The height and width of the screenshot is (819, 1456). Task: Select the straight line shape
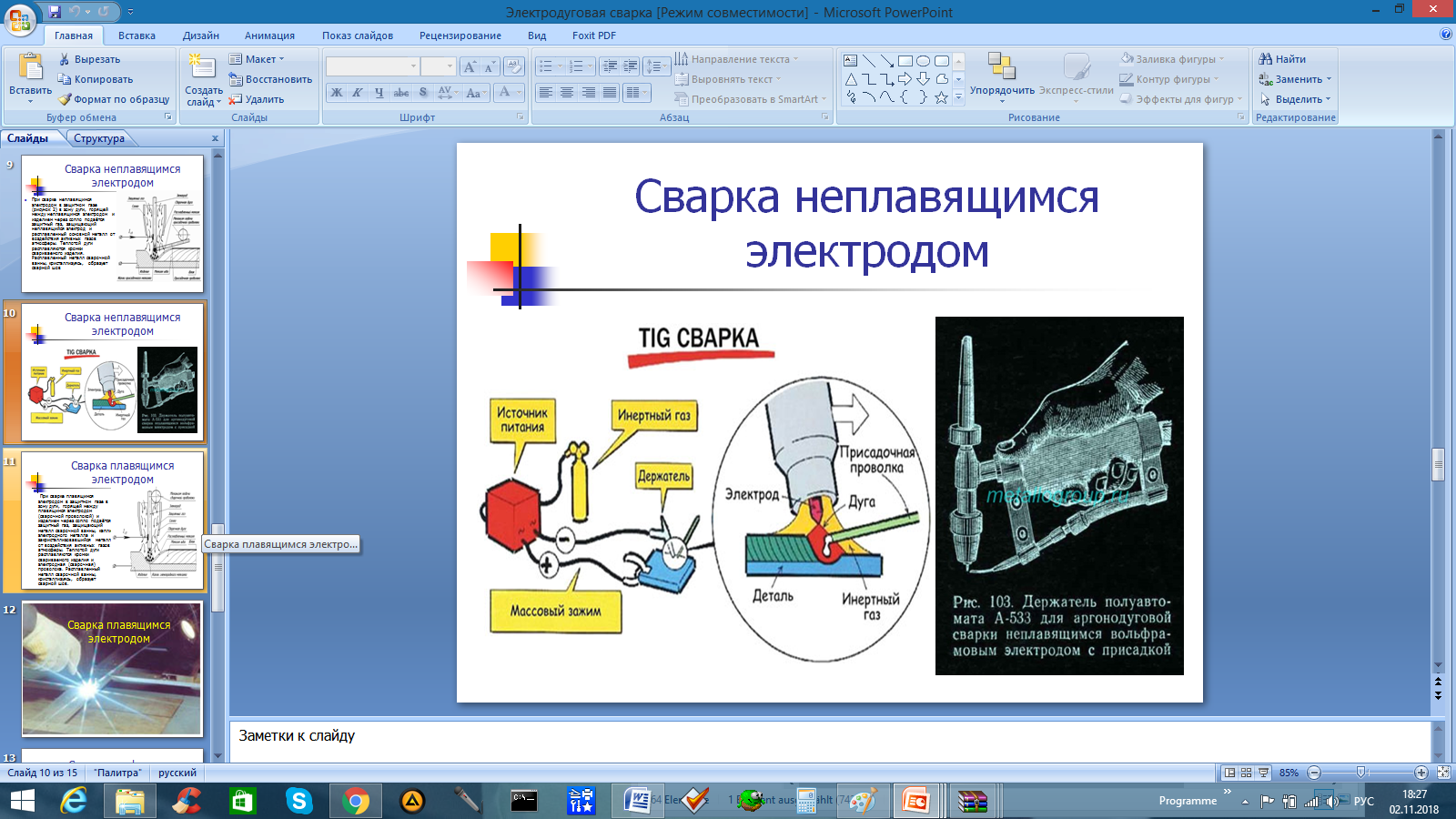coord(869,61)
